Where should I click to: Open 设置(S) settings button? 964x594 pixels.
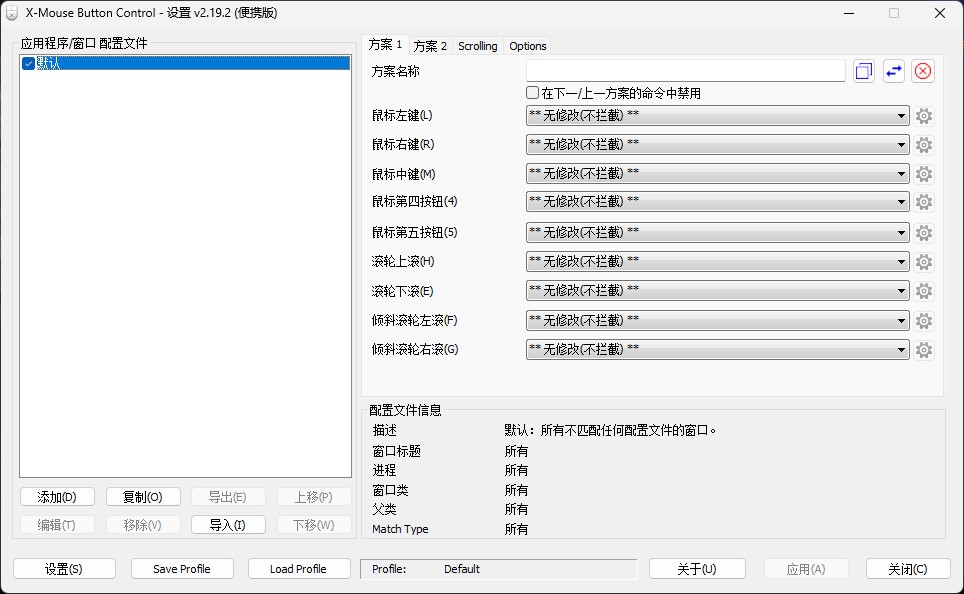click(x=64, y=569)
